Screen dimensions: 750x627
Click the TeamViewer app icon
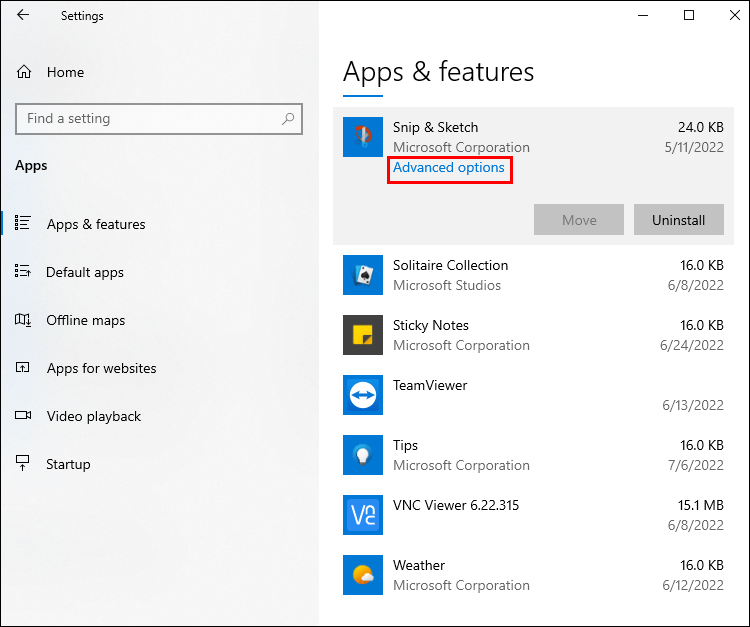[363, 395]
